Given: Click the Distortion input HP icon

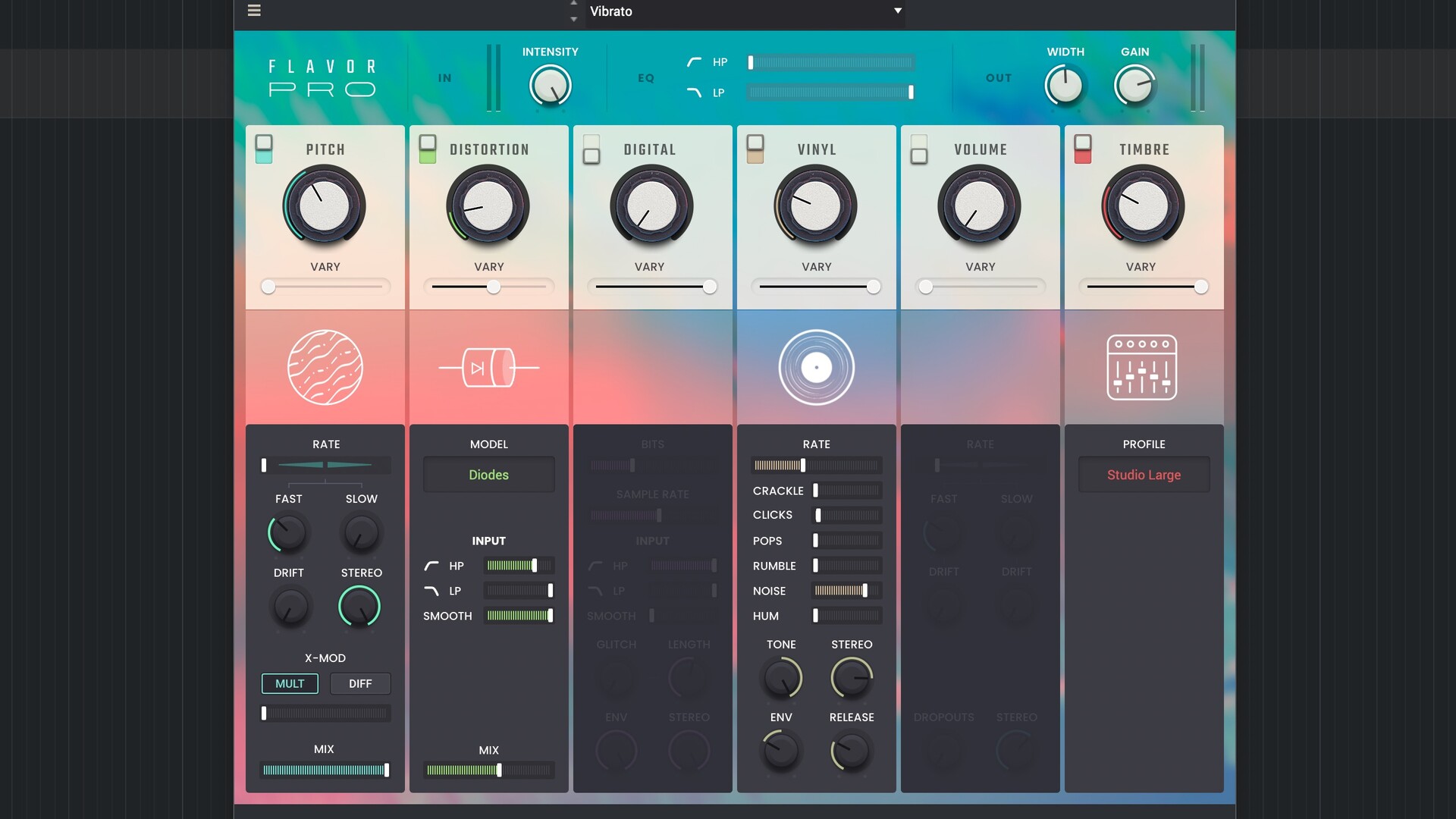Looking at the screenshot, I should (x=431, y=566).
